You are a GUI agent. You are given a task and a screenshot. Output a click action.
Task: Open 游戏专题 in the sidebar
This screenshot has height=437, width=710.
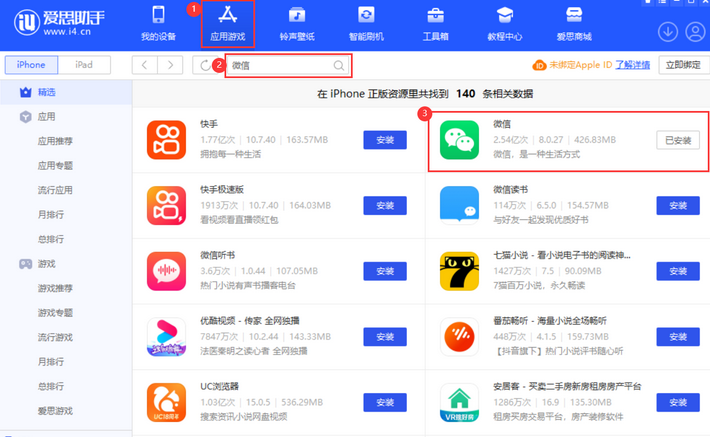(x=55, y=313)
